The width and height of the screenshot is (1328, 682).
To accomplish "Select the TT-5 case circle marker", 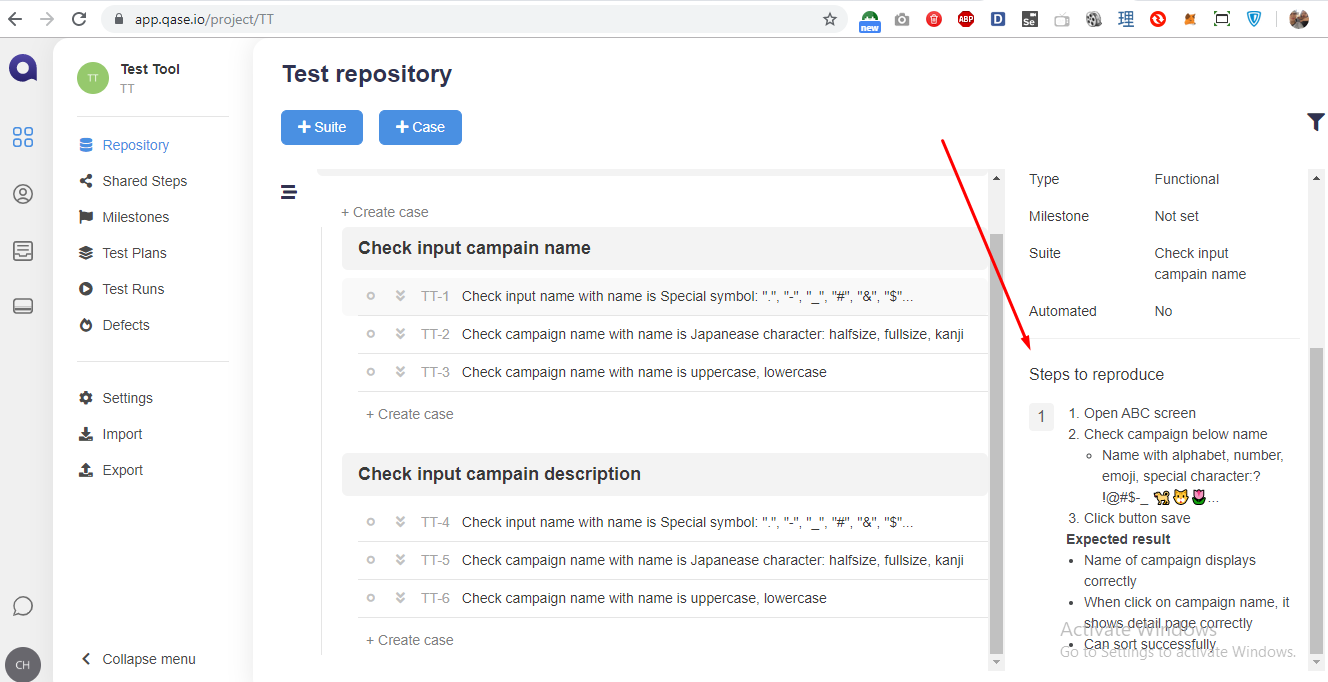I will point(371,560).
